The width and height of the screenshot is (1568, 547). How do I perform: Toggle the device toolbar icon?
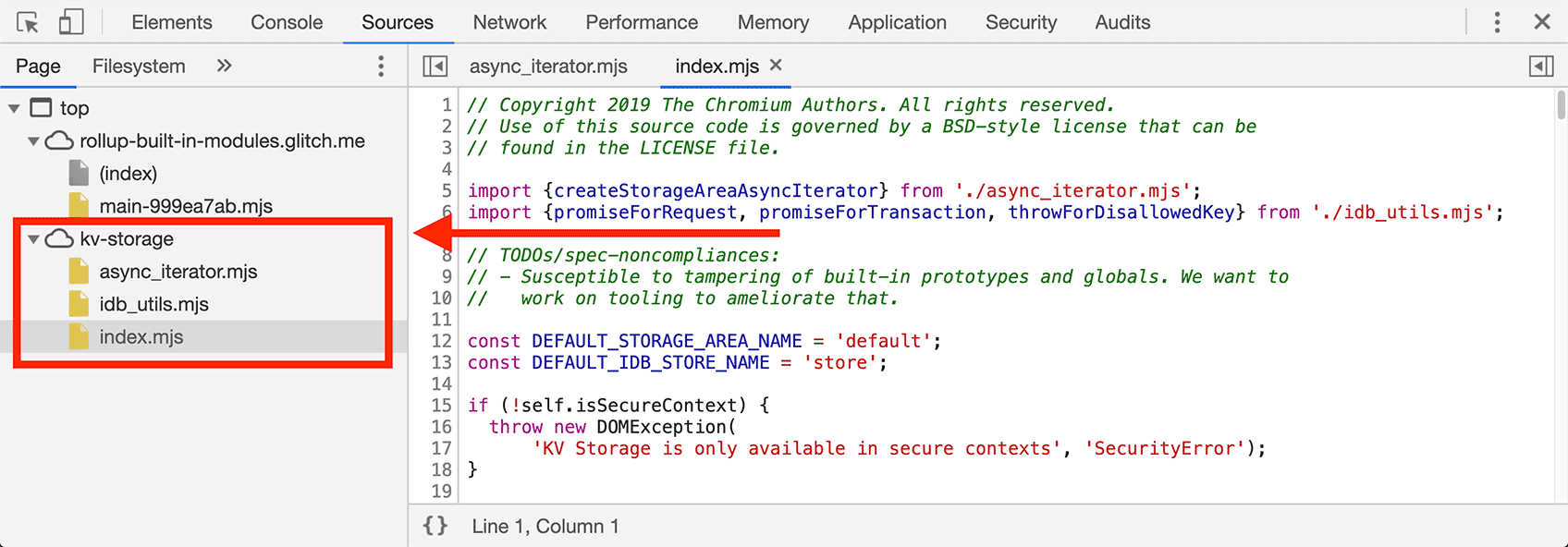71,22
